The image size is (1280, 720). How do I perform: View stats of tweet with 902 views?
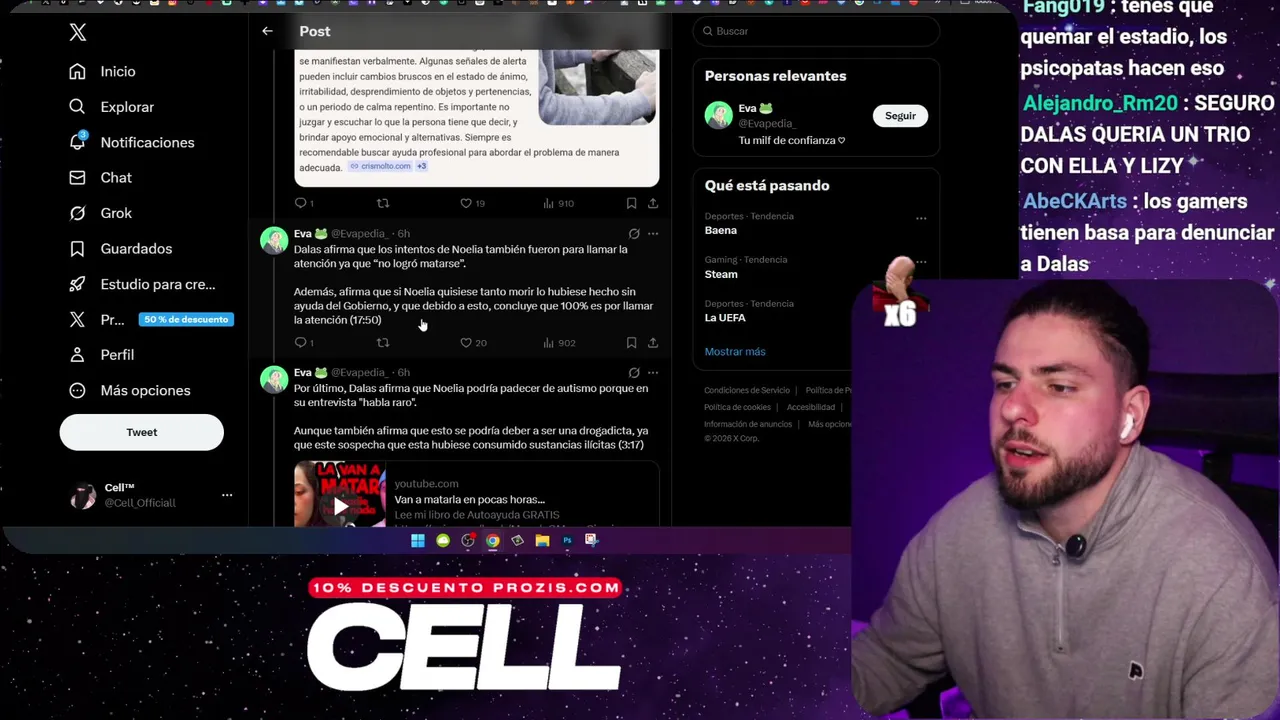tap(559, 343)
